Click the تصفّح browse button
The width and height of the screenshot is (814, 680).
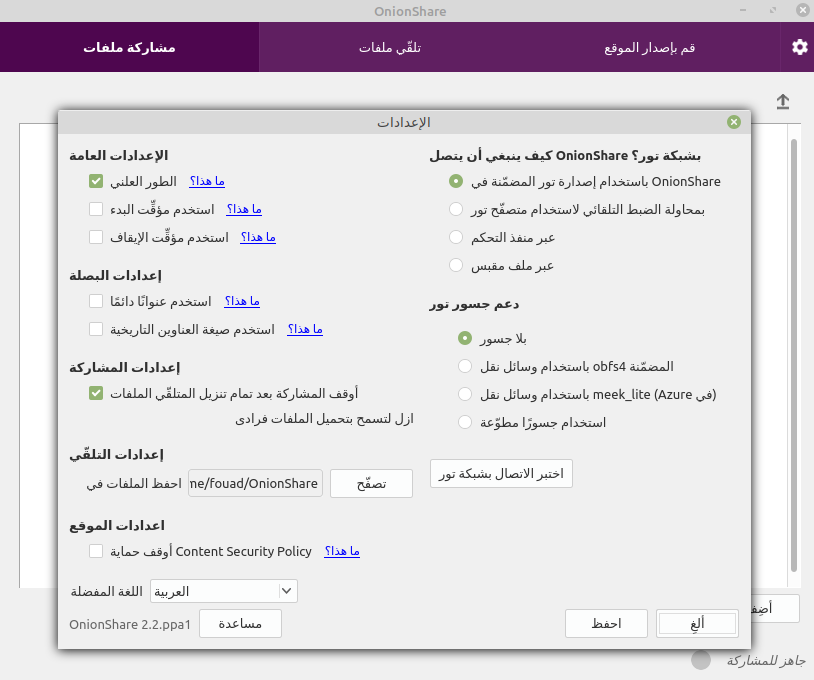pyautogui.click(x=372, y=484)
